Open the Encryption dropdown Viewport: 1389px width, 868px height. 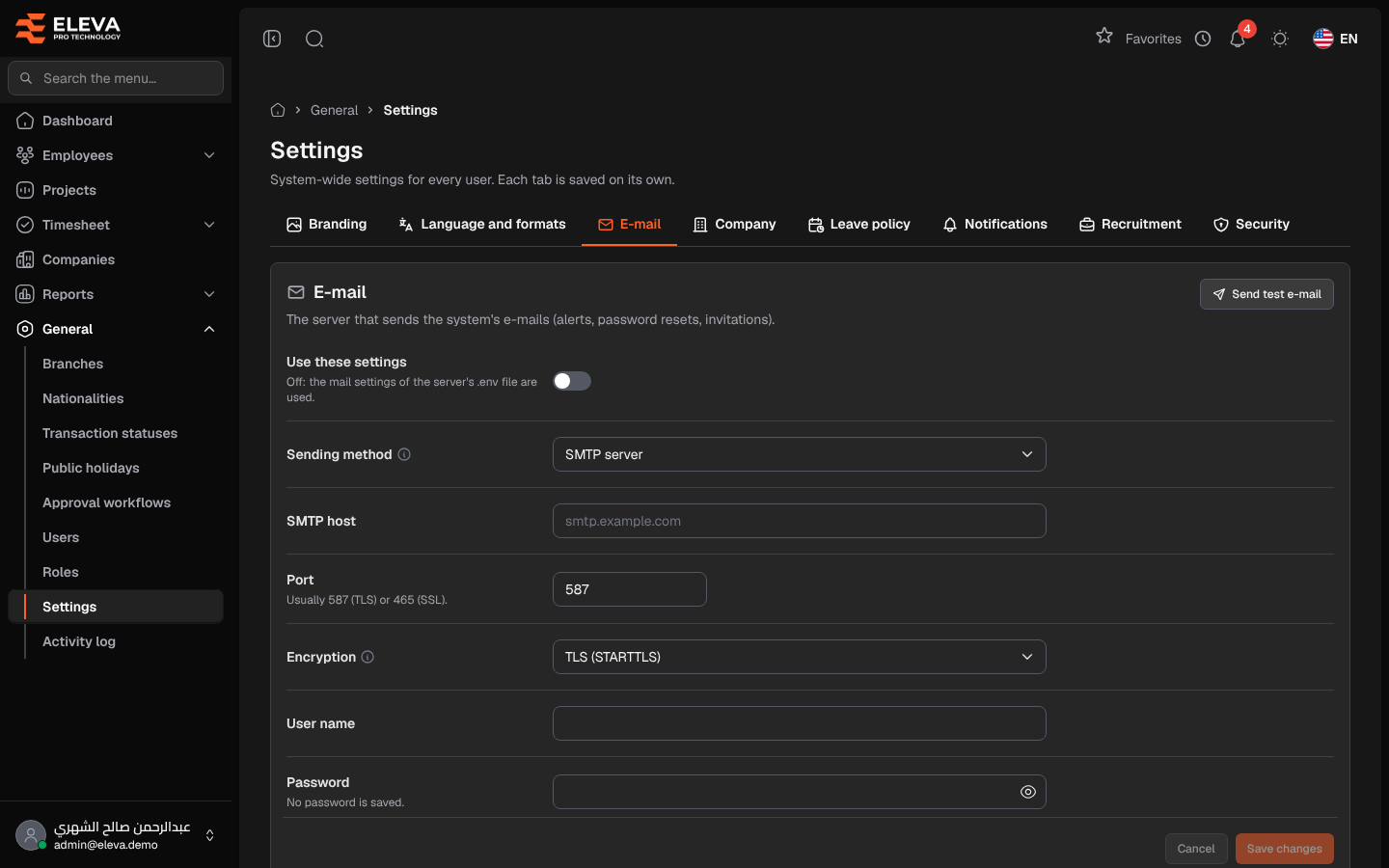click(800, 657)
